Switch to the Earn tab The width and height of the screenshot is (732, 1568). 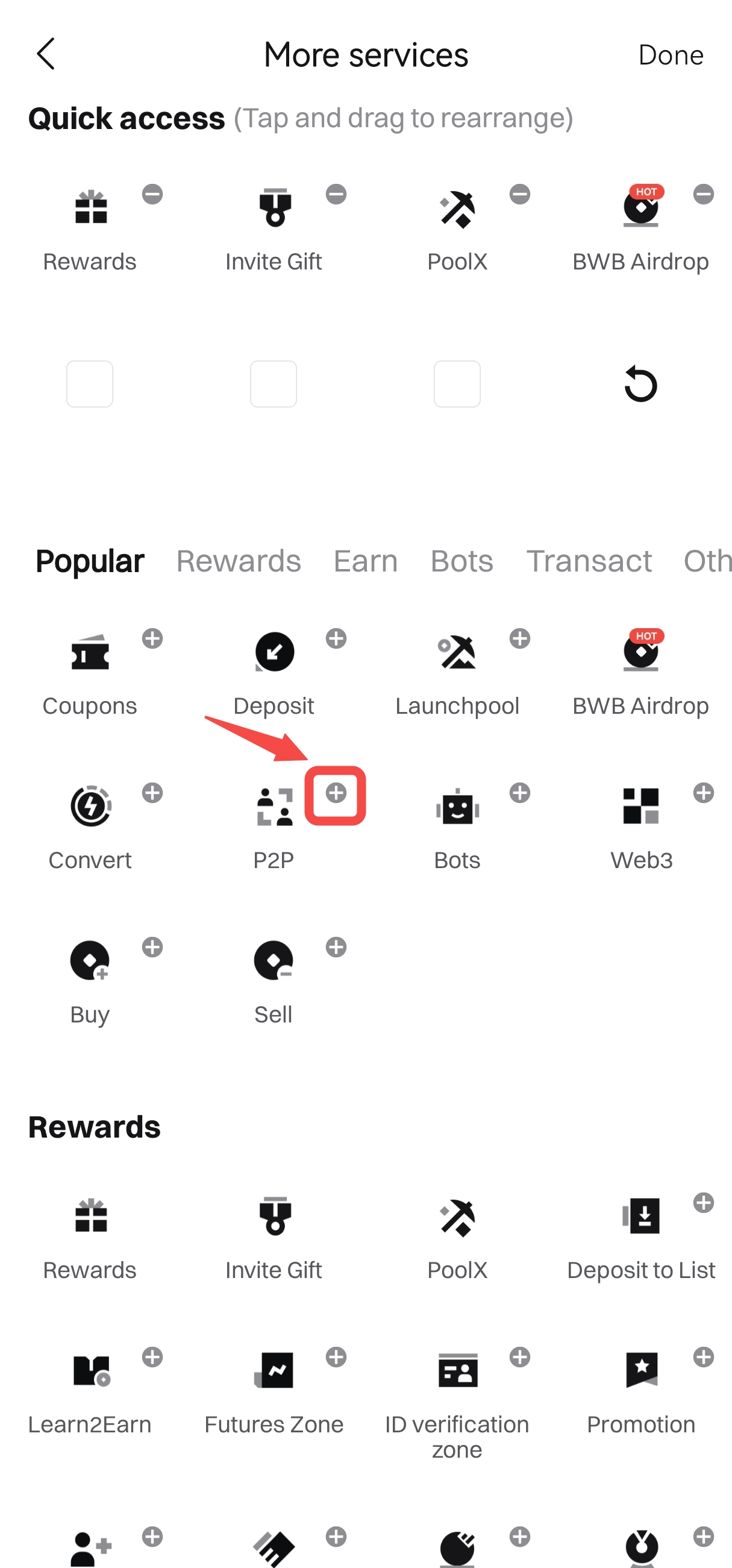tap(366, 561)
